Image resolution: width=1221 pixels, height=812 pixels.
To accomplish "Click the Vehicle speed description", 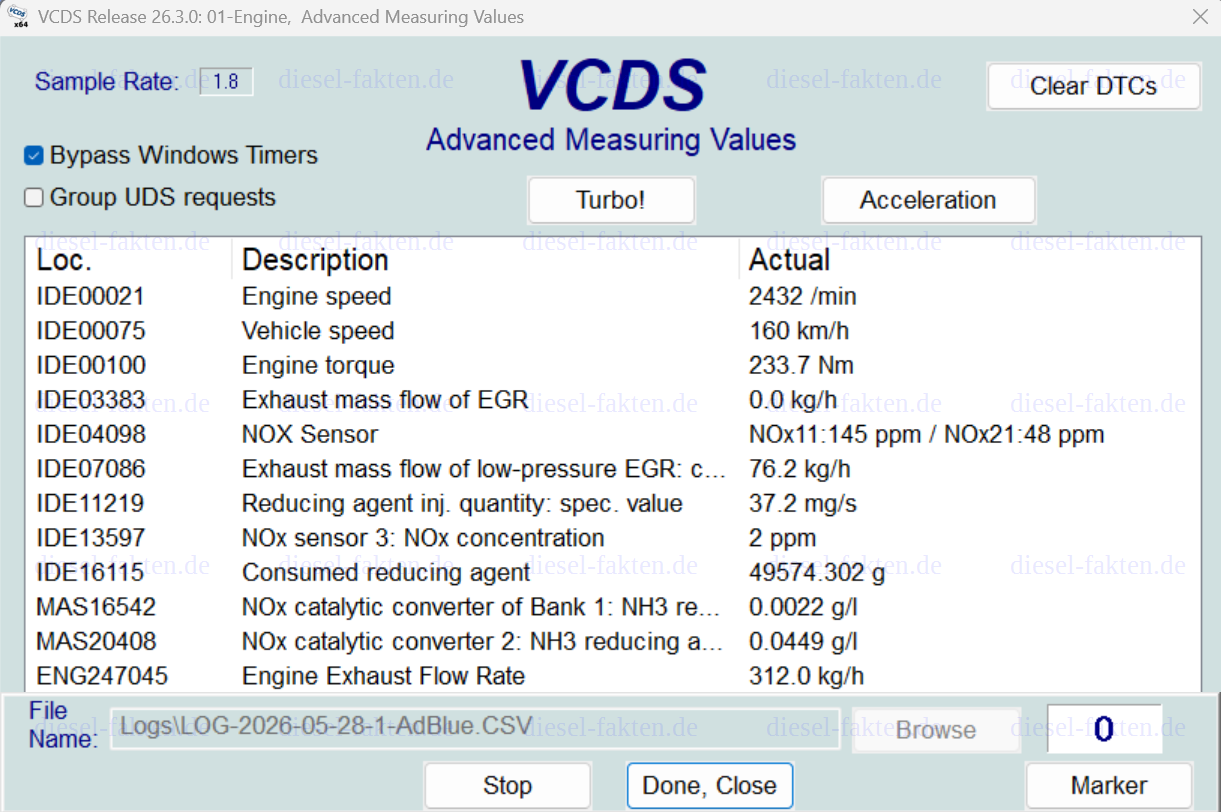I will (x=318, y=331).
